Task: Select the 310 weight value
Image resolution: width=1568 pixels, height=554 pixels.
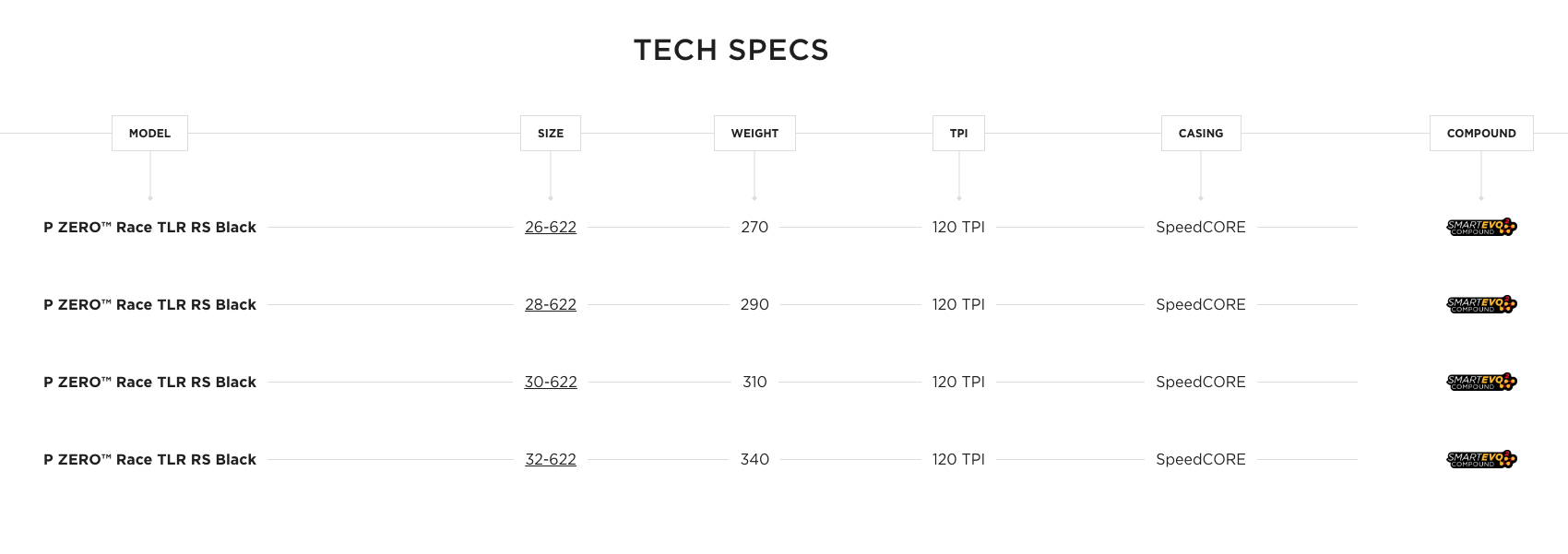Action: click(x=754, y=382)
